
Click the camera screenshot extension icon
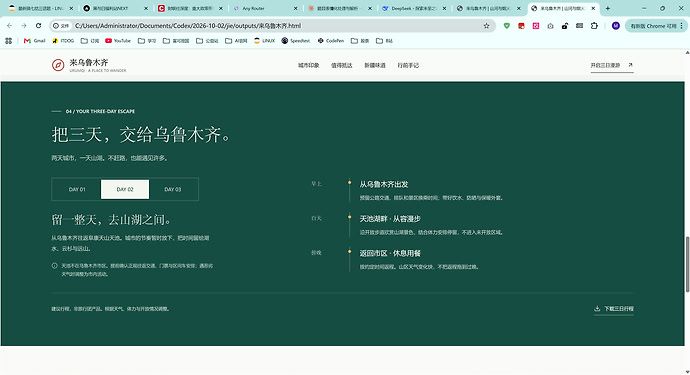[x=550, y=26]
